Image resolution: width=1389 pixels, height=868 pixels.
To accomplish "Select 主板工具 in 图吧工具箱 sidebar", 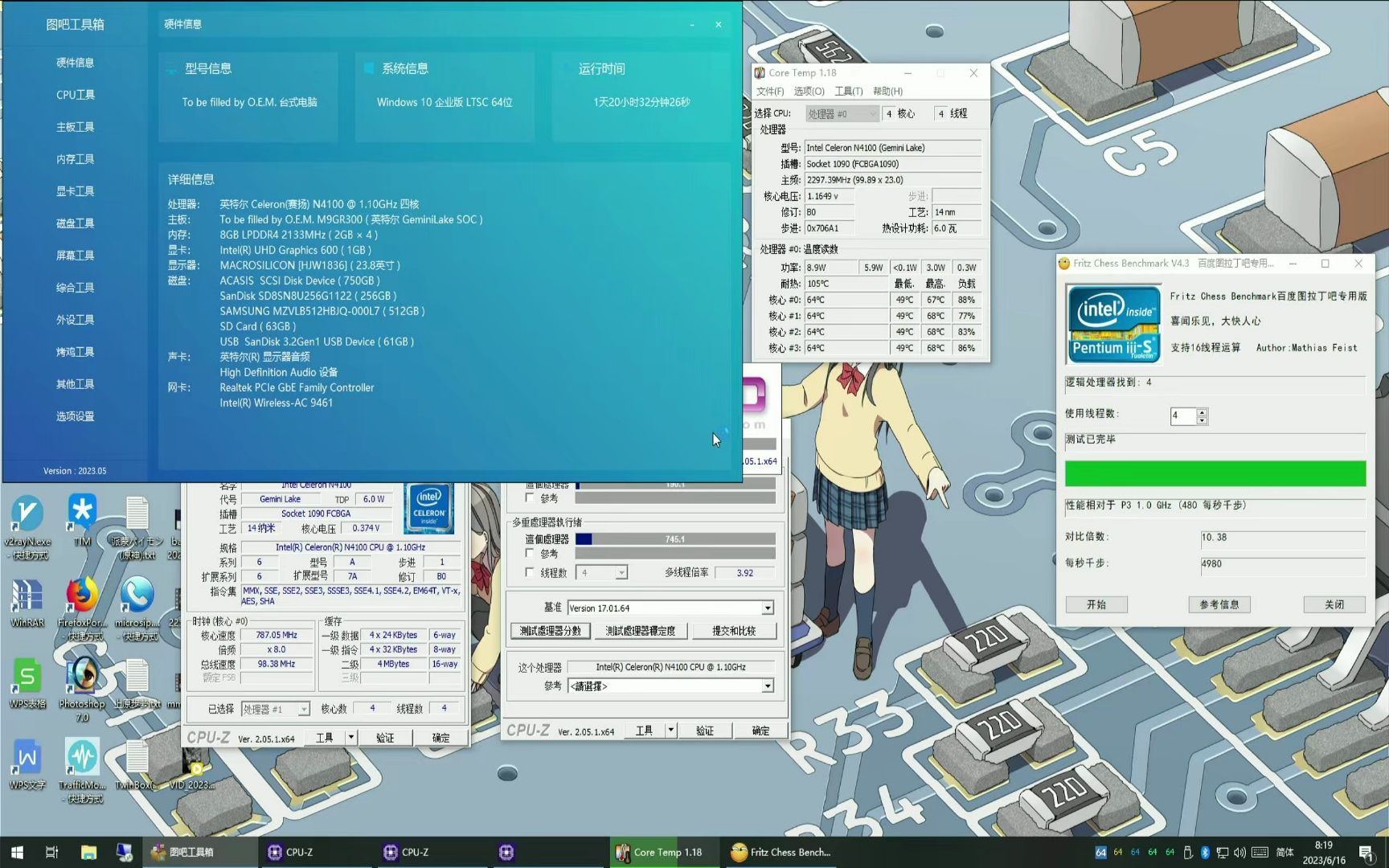I will coord(76,127).
